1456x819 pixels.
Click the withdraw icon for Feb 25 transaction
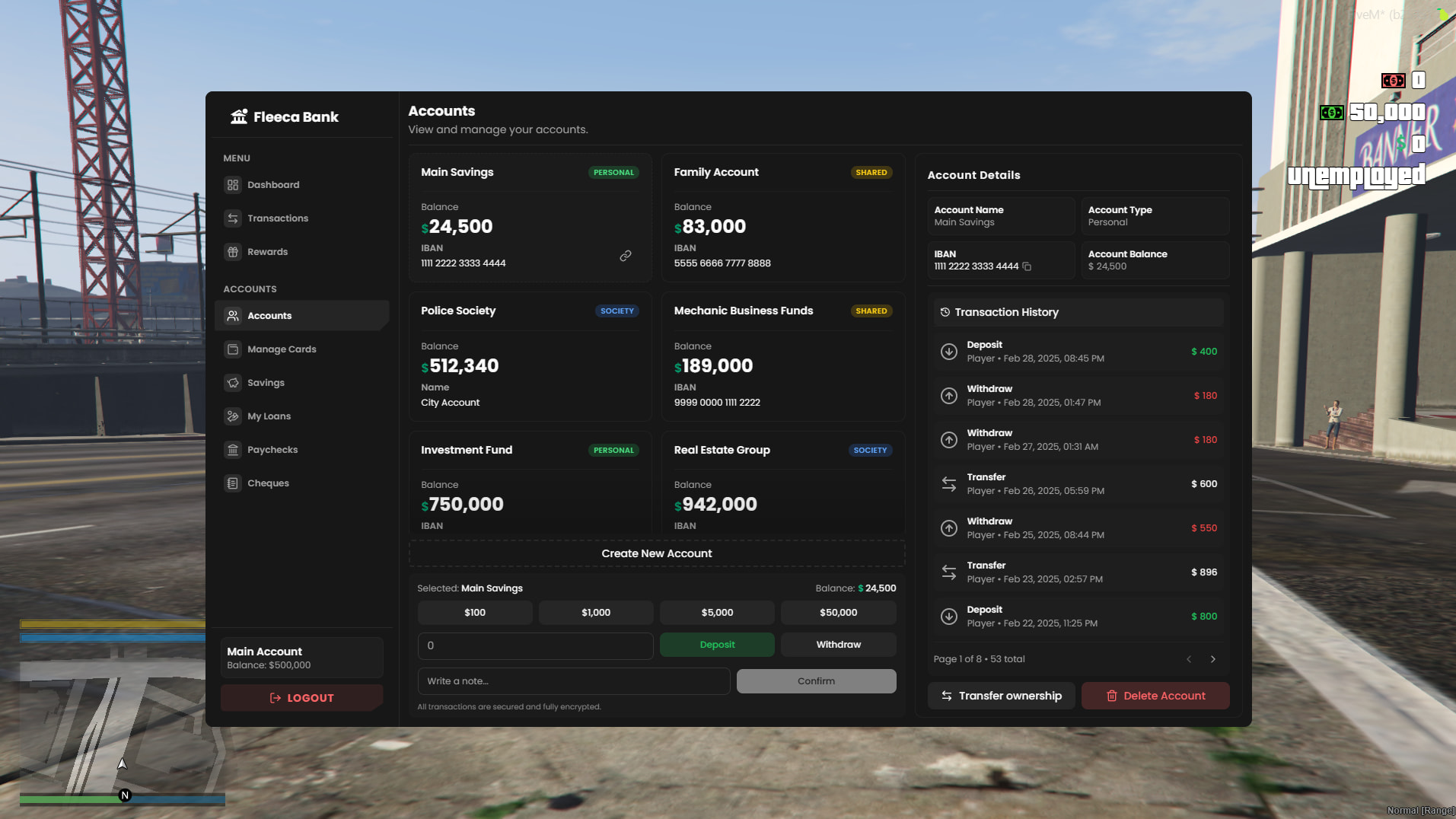point(949,528)
